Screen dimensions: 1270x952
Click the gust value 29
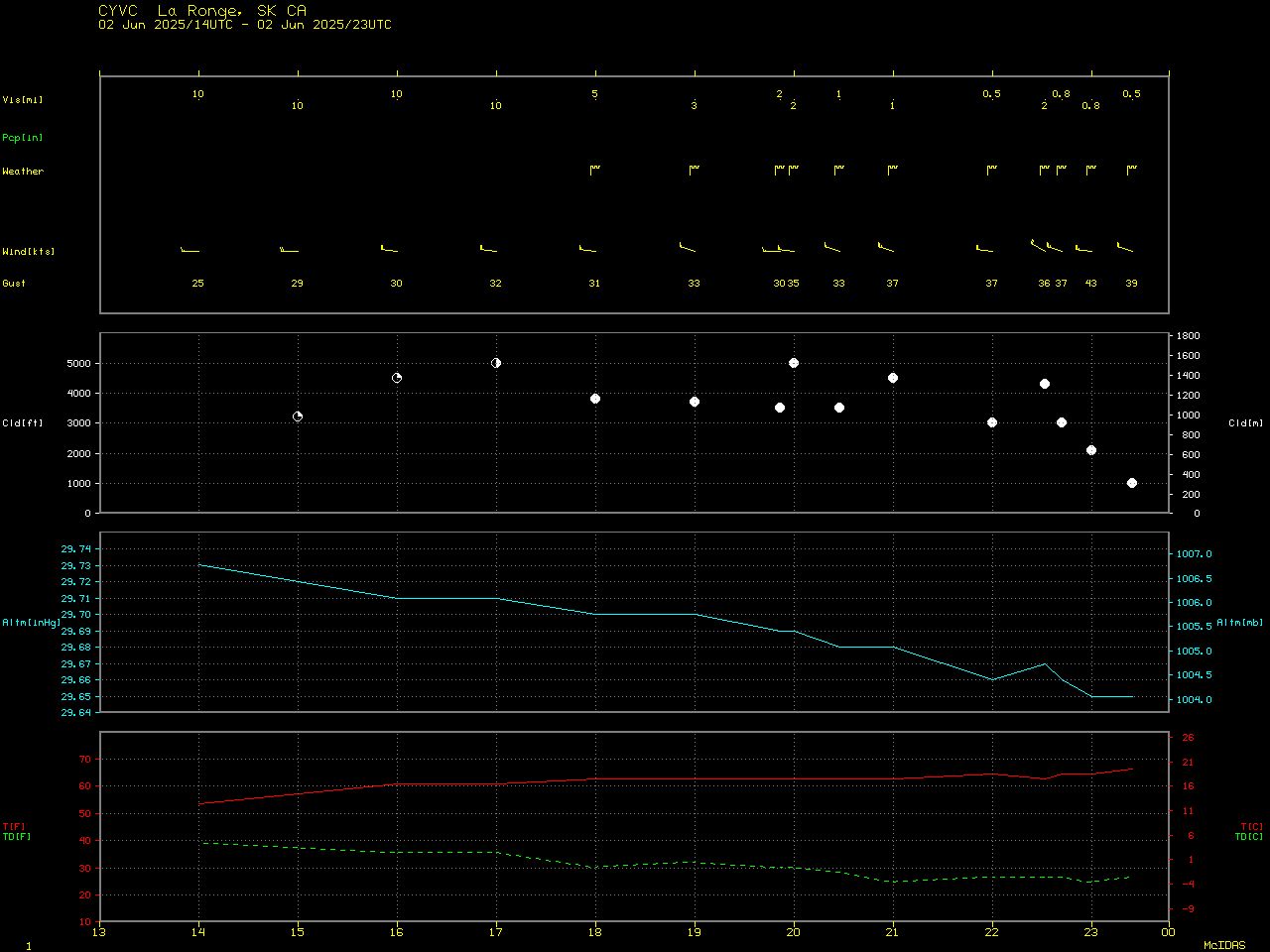pyautogui.click(x=298, y=284)
